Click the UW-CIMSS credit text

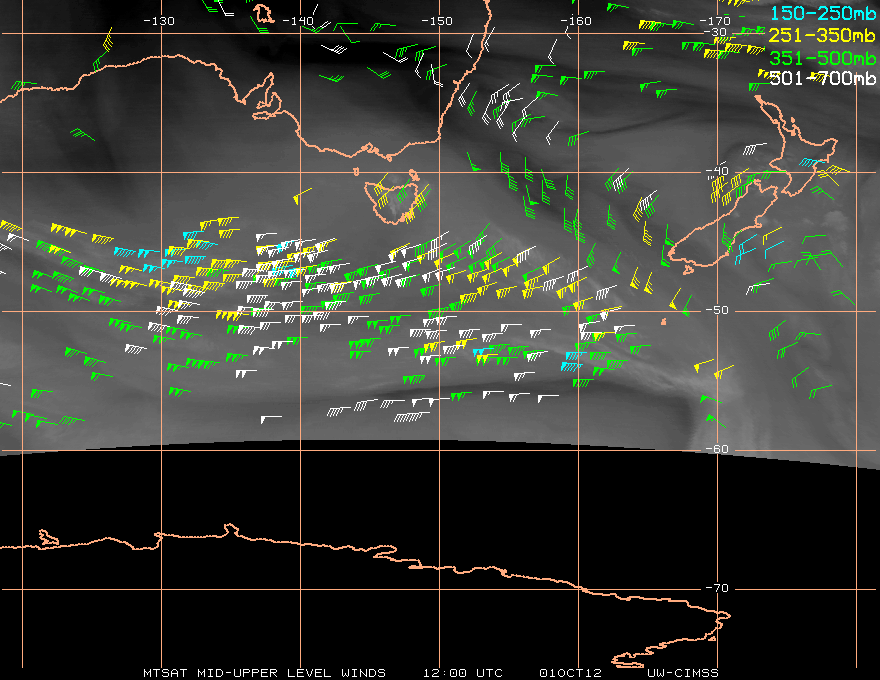pyautogui.click(x=682, y=673)
